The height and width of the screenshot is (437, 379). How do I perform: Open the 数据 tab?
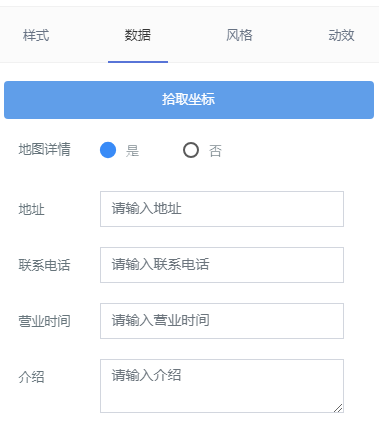tap(138, 35)
